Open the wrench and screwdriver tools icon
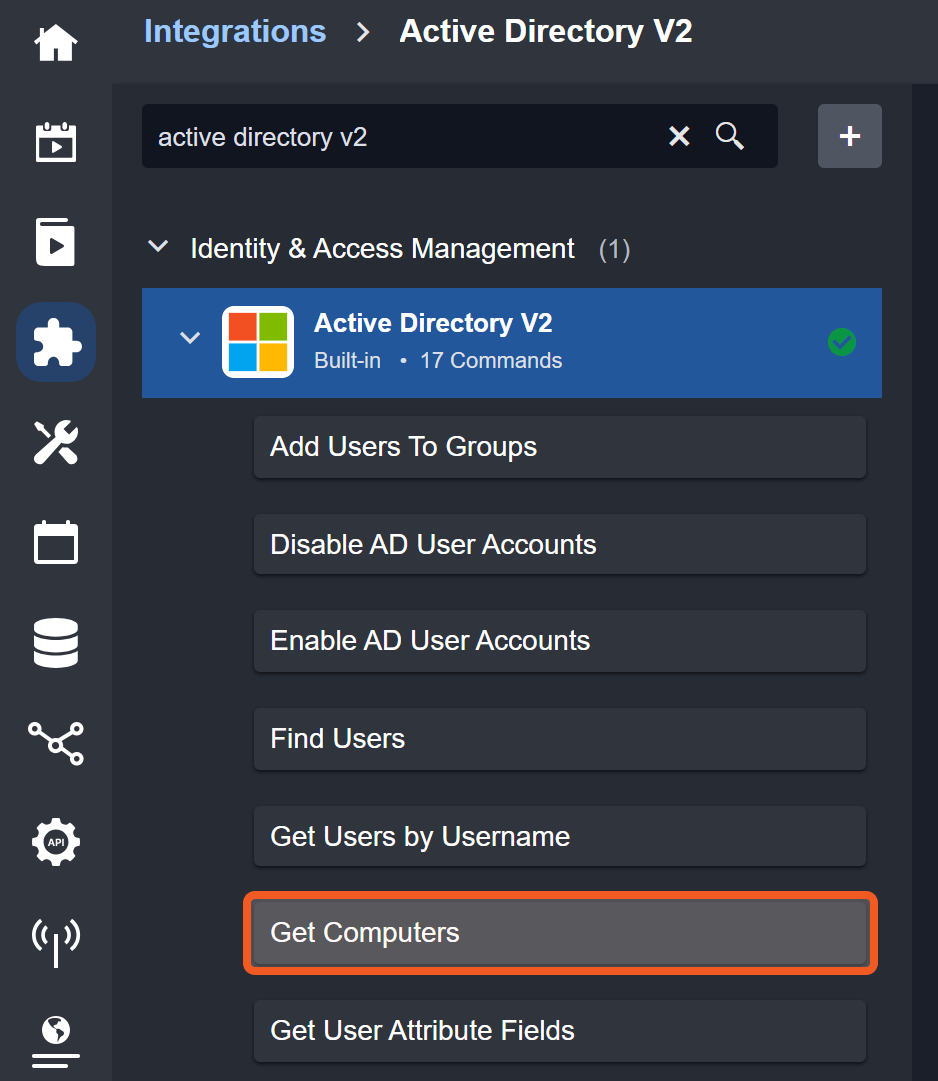Image resolution: width=938 pixels, height=1081 pixels. 55,442
